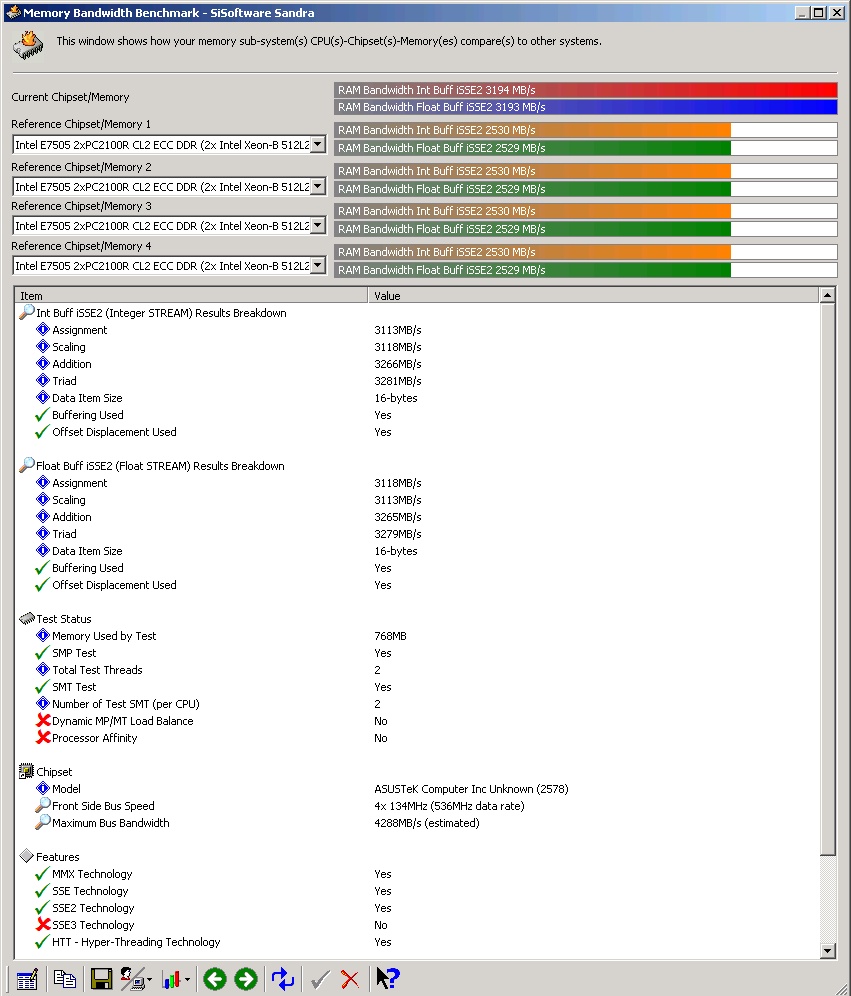Activate the context help cursor icon
This screenshot has height=996, width=851.
(387, 978)
